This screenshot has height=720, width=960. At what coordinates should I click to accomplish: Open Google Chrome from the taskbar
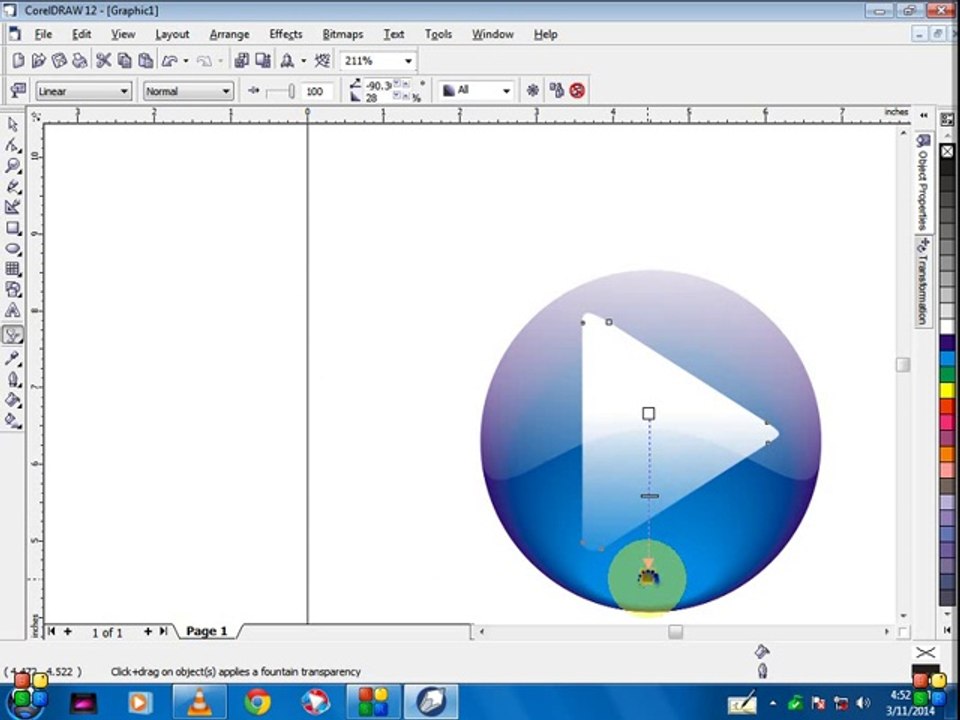[258, 702]
